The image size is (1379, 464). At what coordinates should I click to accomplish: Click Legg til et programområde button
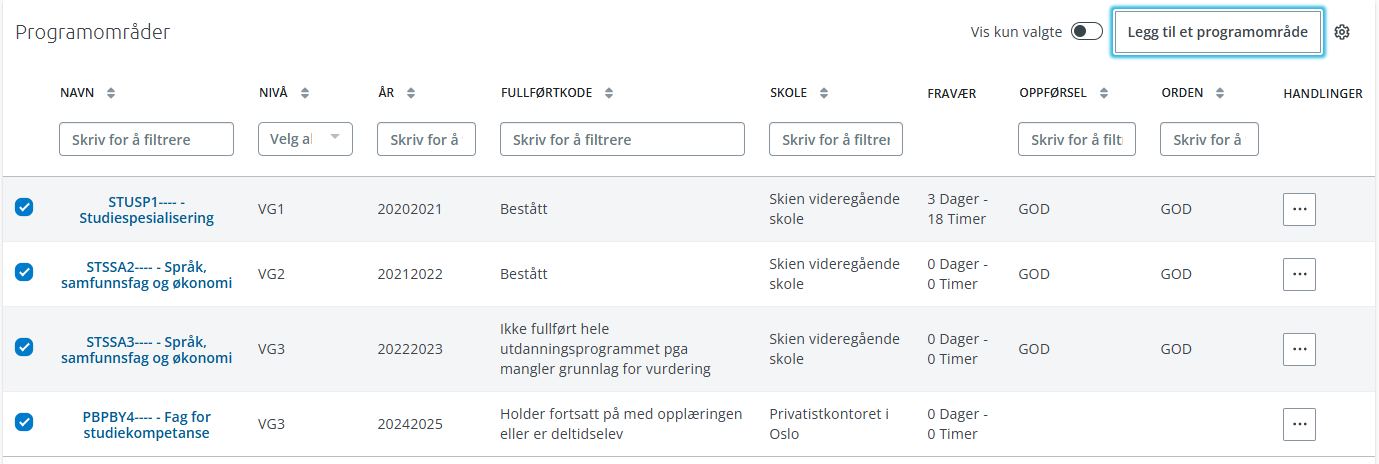pyautogui.click(x=1217, y=32)
